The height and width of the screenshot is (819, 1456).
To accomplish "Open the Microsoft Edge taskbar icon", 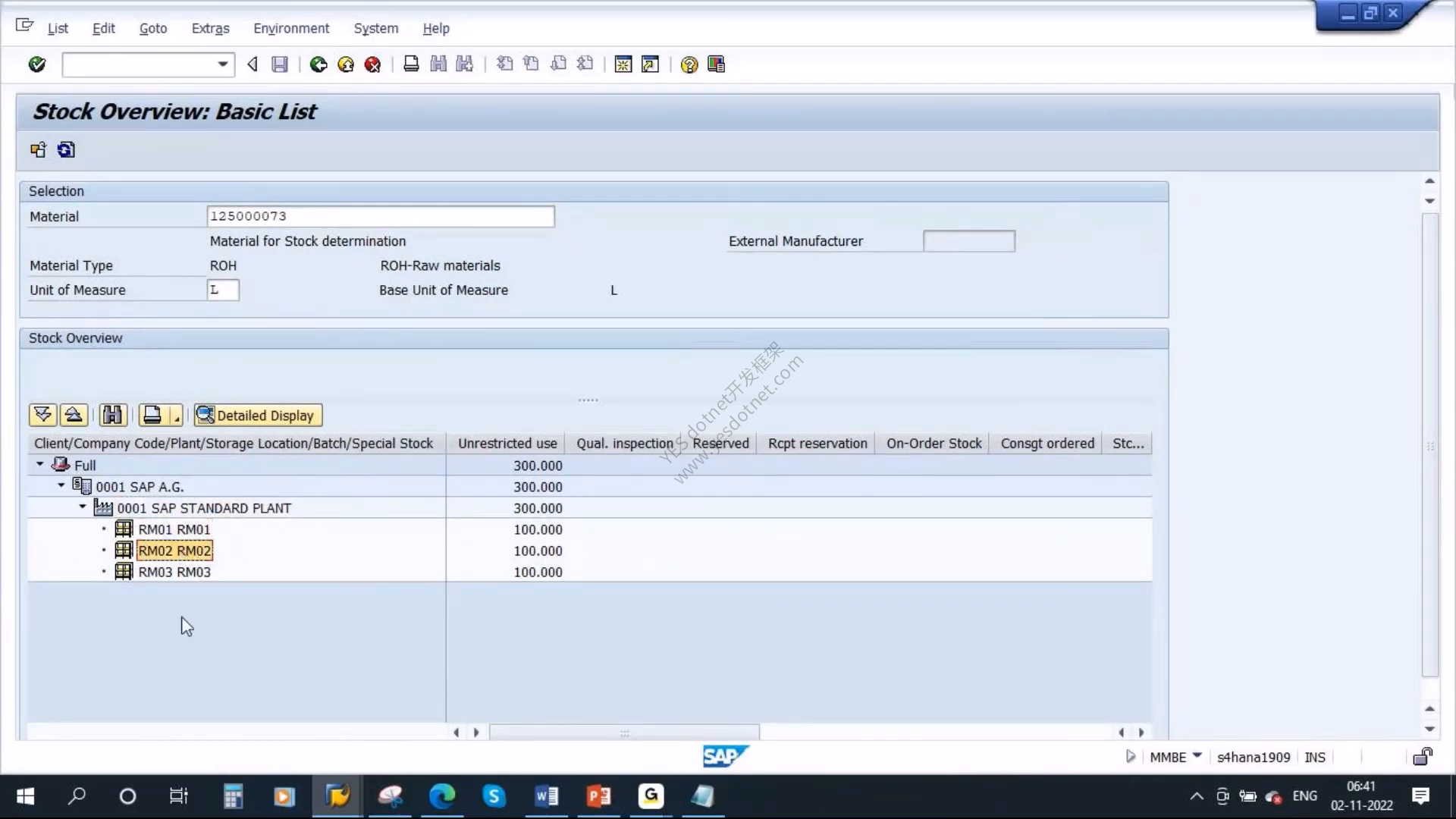I will 442,796.
